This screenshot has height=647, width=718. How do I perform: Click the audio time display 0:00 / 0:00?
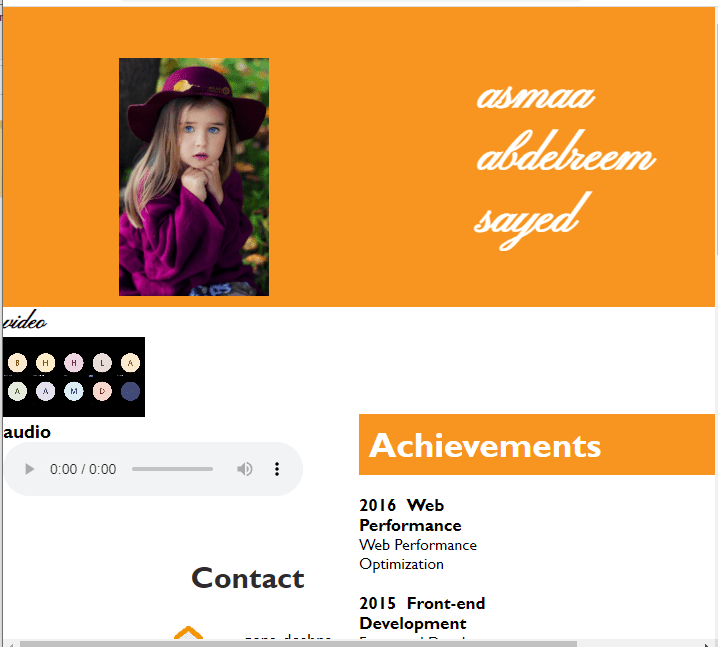point(83,469)
